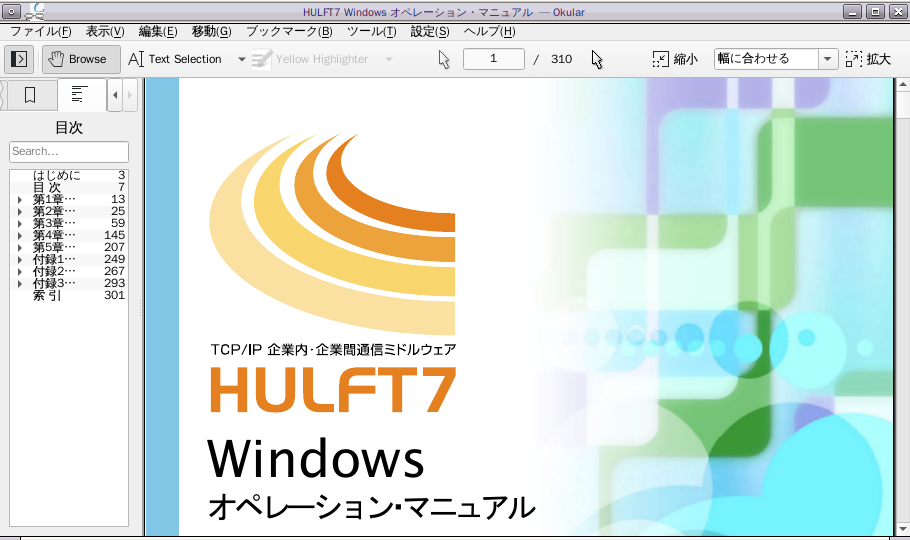
Task: Open Text Selection tool dropdown arrow
Action: [x=241, y=59]
